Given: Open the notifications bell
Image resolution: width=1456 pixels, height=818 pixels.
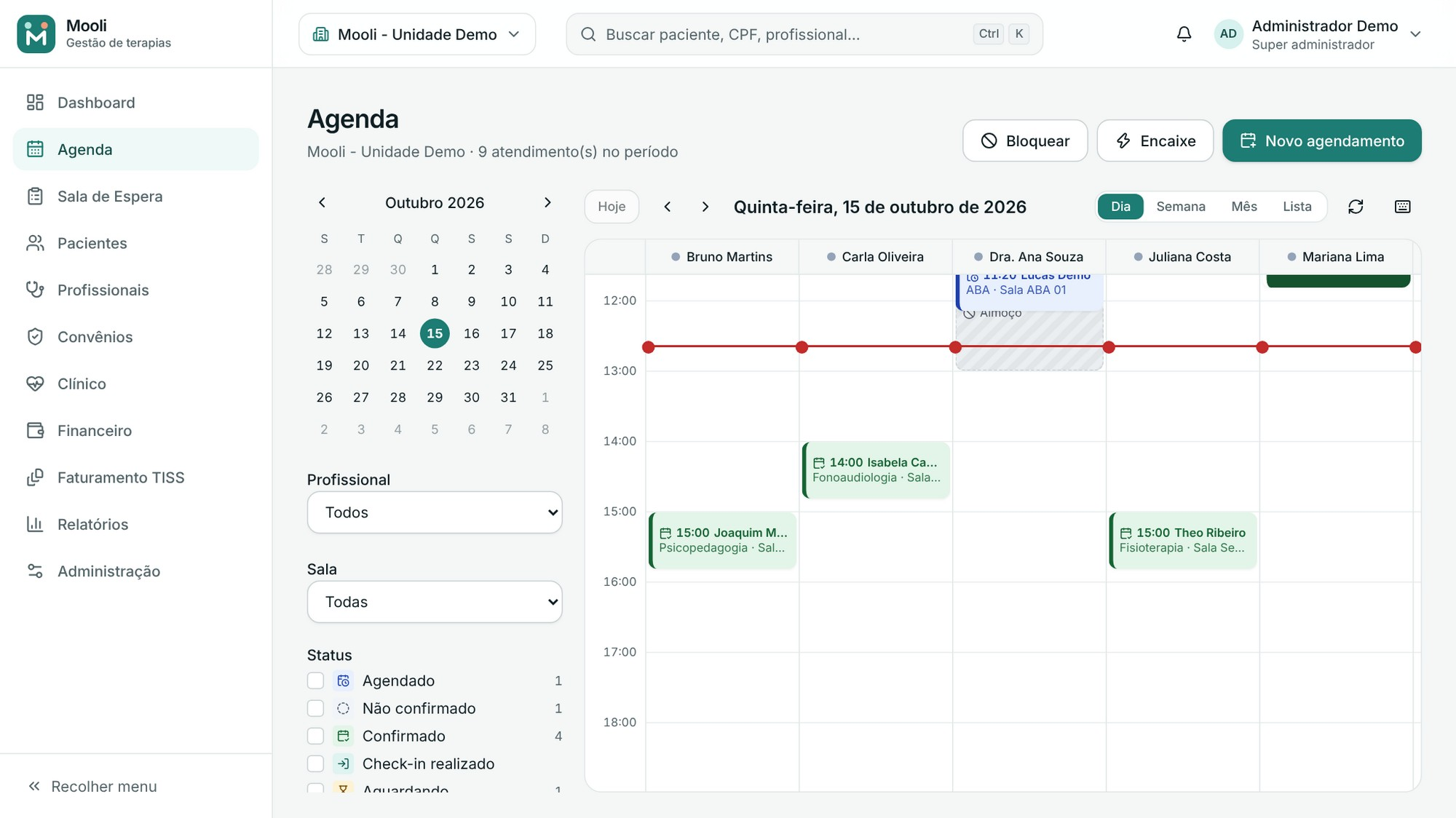Looking at the screenshot, I should (x=1184, y=34).
